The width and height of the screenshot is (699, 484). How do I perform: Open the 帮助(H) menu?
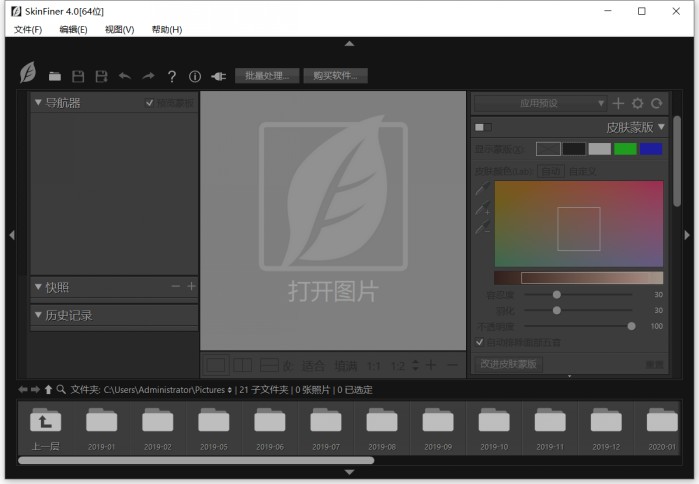click(x=167, y=29)
